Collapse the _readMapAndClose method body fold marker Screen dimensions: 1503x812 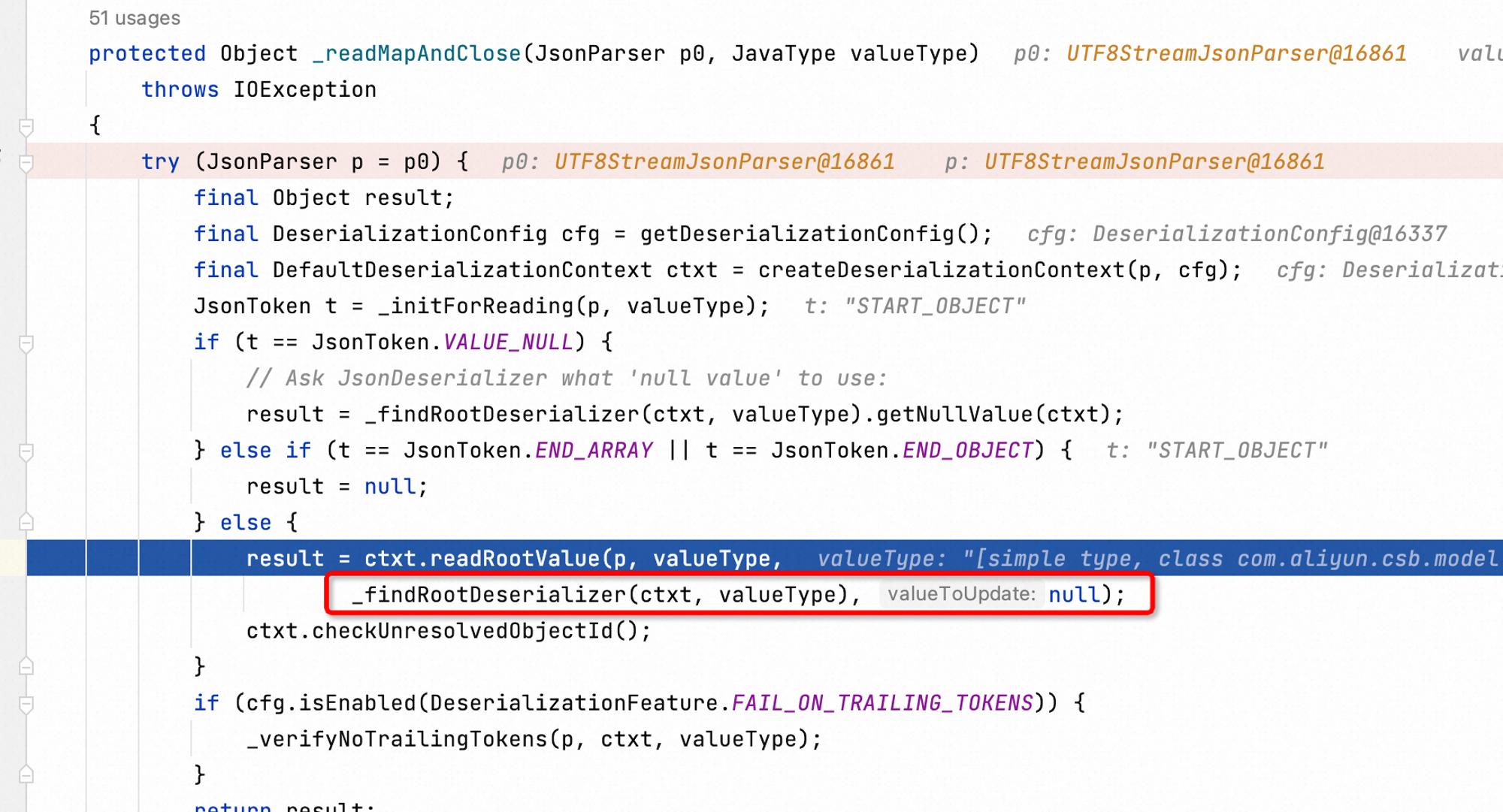pos(26,126)
